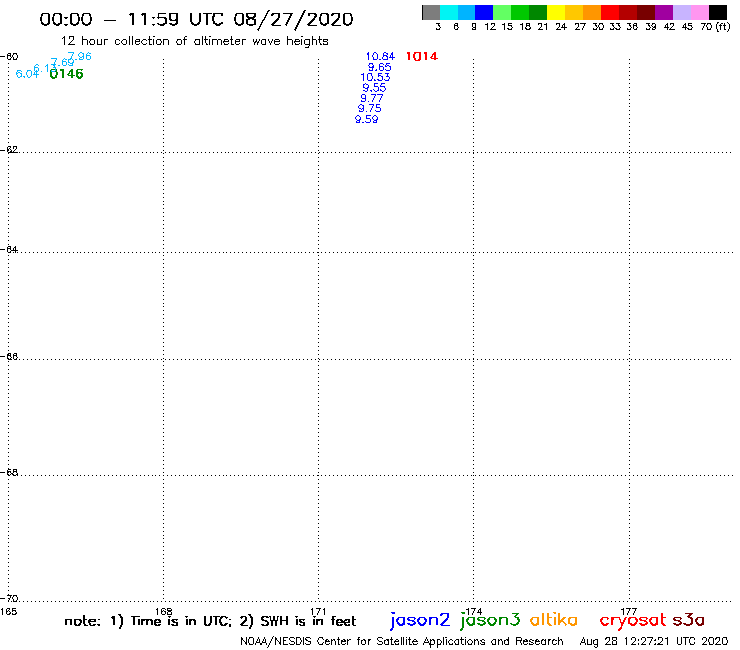Click the '00:00 – 11:59 UTC 08/27/2020' title

point(196,19)
